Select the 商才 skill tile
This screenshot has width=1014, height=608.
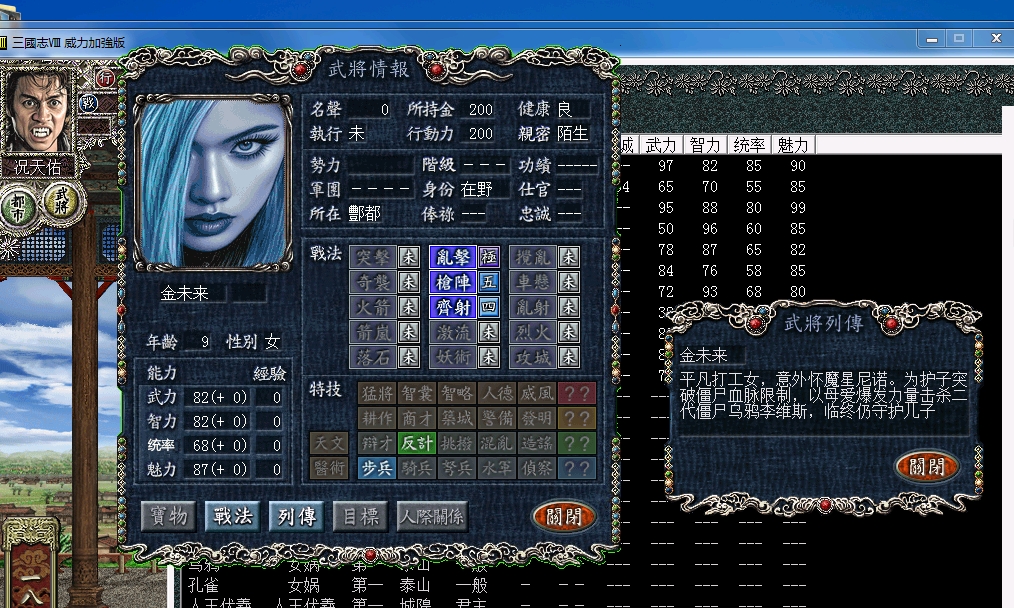point(417,418)
